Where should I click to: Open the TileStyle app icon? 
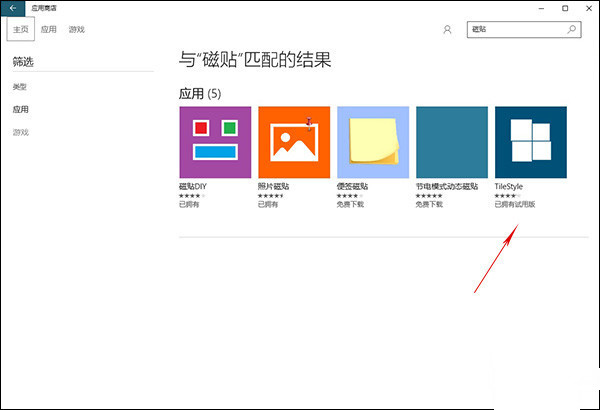531,142
